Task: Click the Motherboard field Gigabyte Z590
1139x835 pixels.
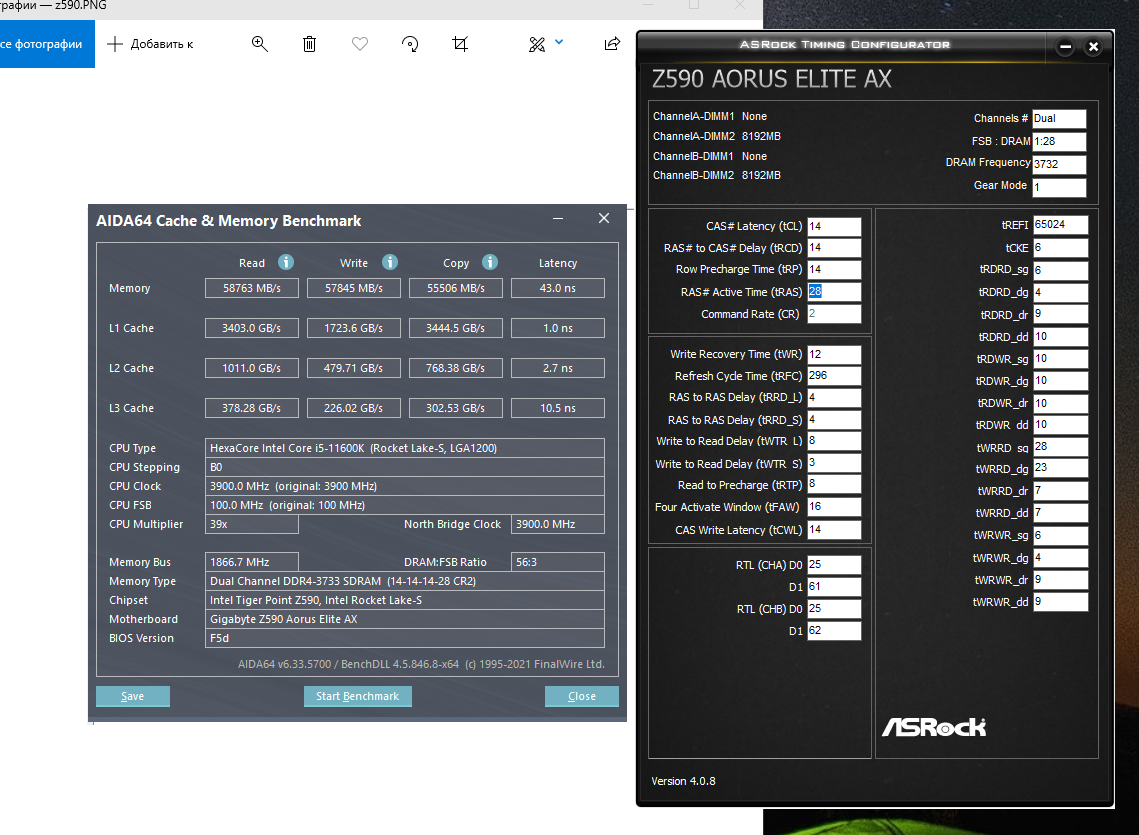Action: tap(405, 619)
